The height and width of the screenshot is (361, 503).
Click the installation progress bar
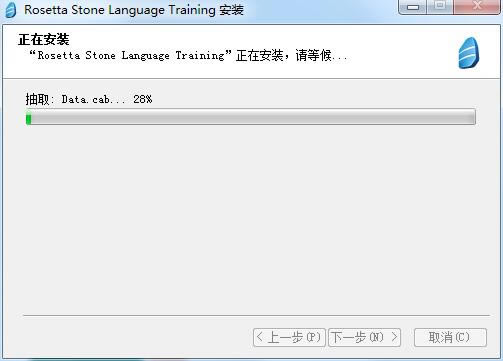tap(251, 117)
